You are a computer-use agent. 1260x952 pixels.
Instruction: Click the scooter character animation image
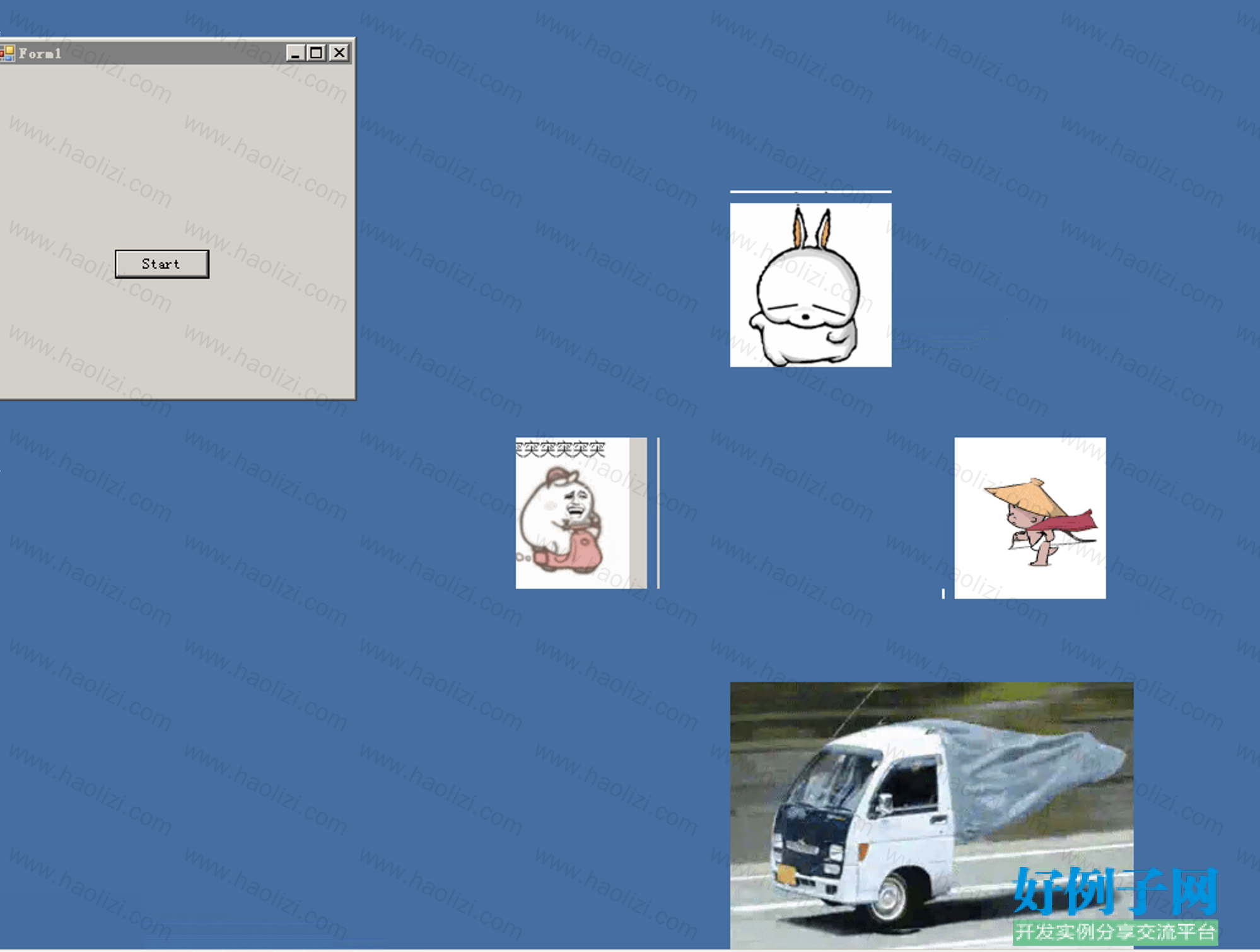(x=581, y=513)
